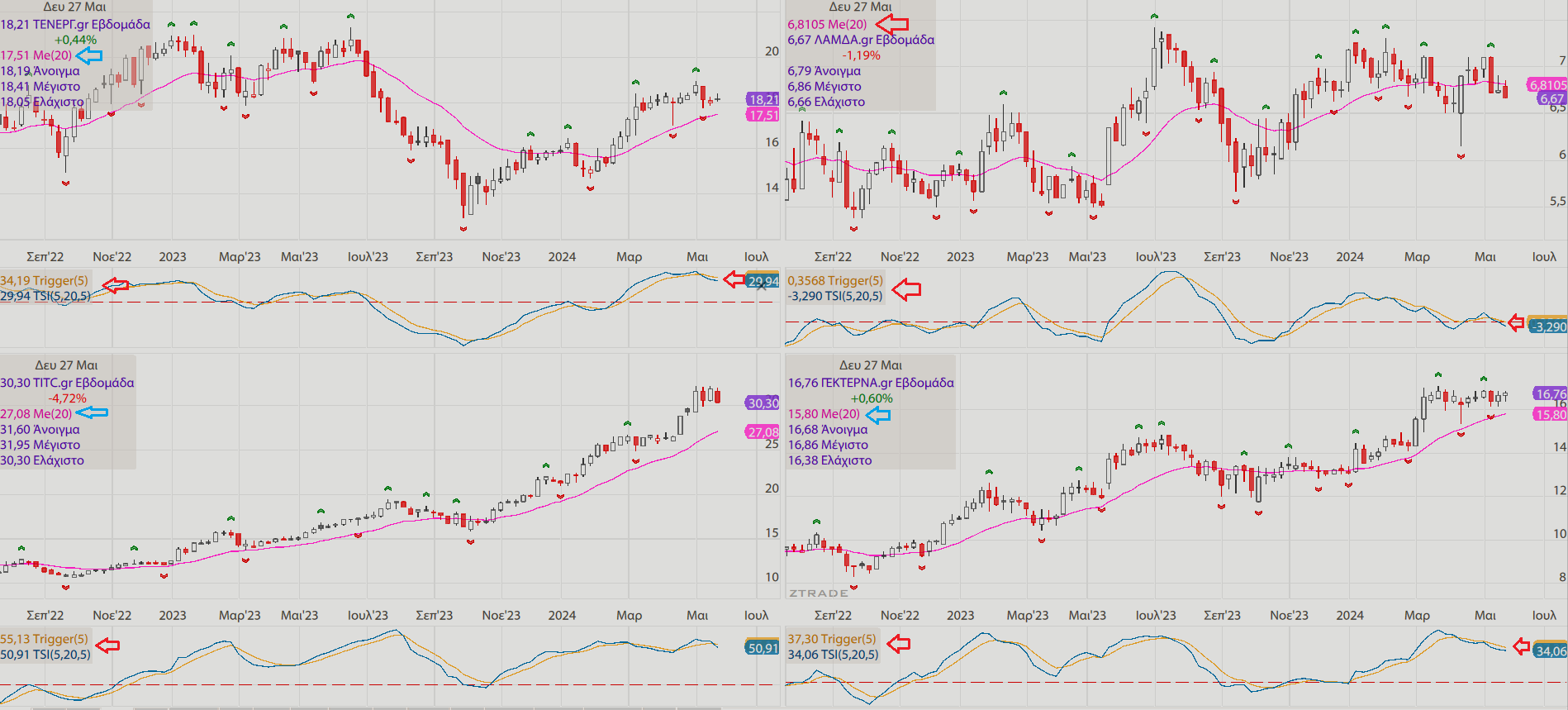Click the blue 34,06 TSI axis tag

point(1551,651)
